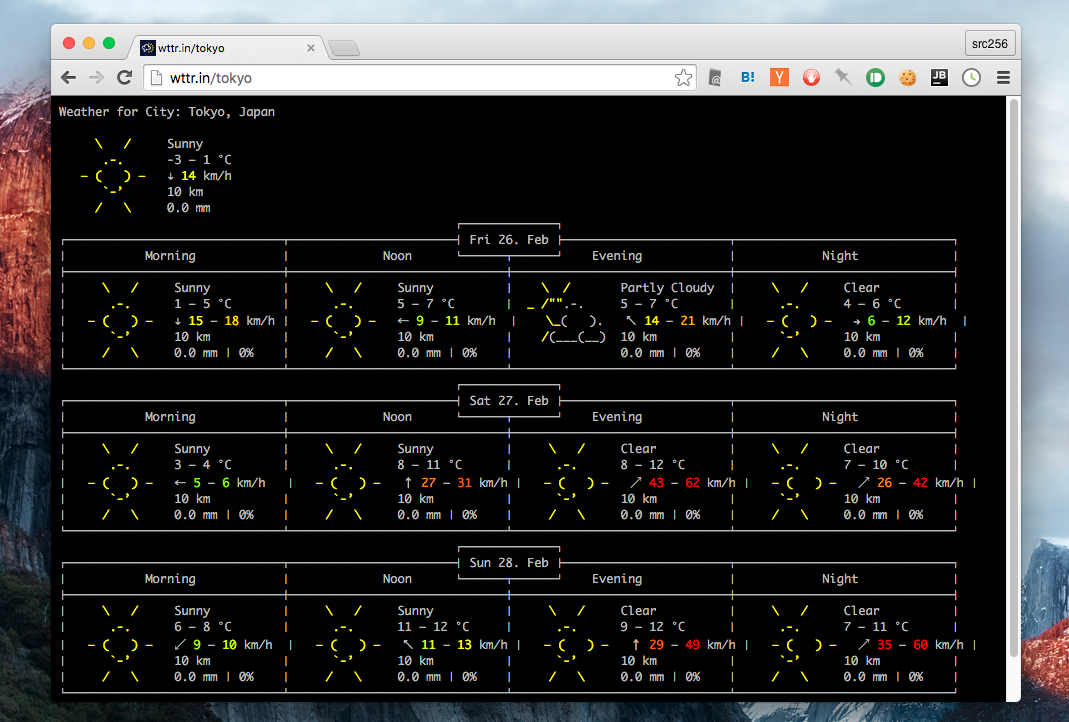Click the vertical page scrollbar
Image resolution: width=1069 pixels, height=722 pixels.
[1012, 380]
